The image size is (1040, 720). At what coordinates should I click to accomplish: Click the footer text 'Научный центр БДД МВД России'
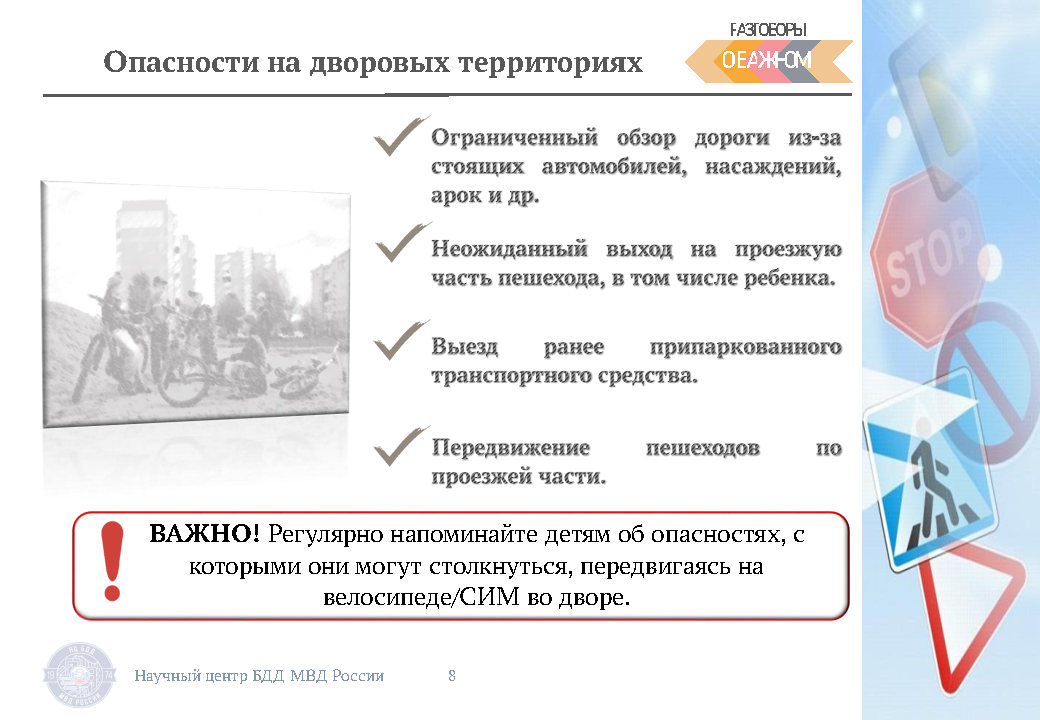pos(259,676)
